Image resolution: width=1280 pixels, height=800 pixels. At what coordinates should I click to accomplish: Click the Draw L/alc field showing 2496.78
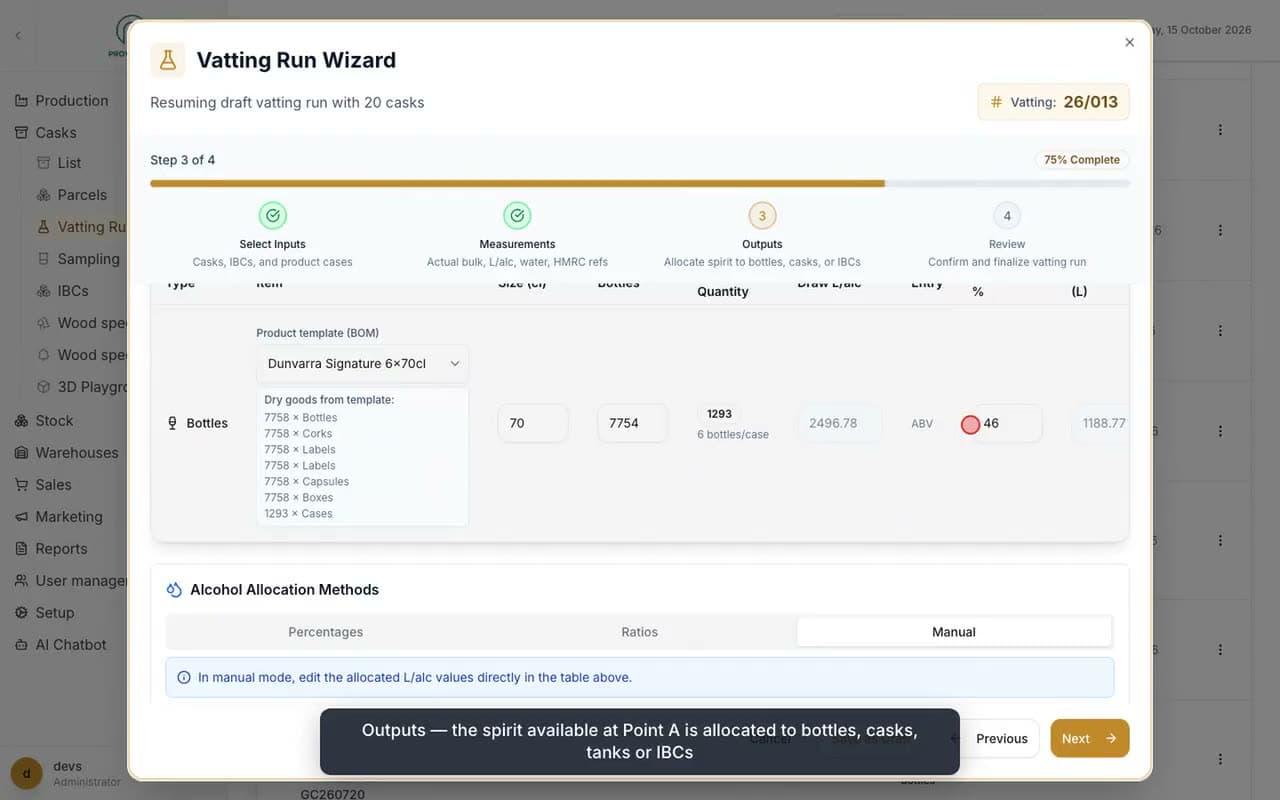coord(840,423)
